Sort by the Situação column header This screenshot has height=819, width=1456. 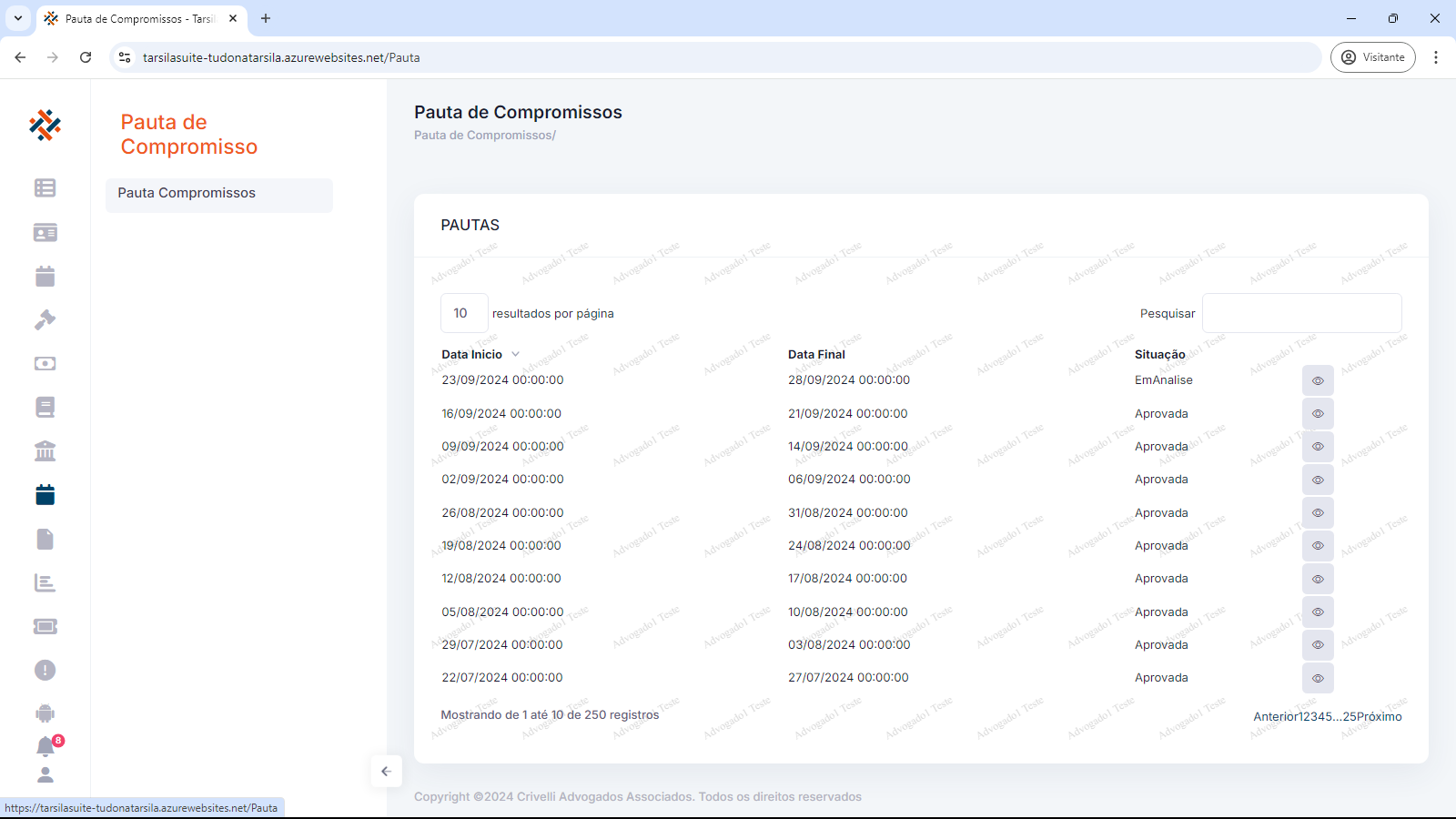pyautogui.click(x=1159, y=354)
